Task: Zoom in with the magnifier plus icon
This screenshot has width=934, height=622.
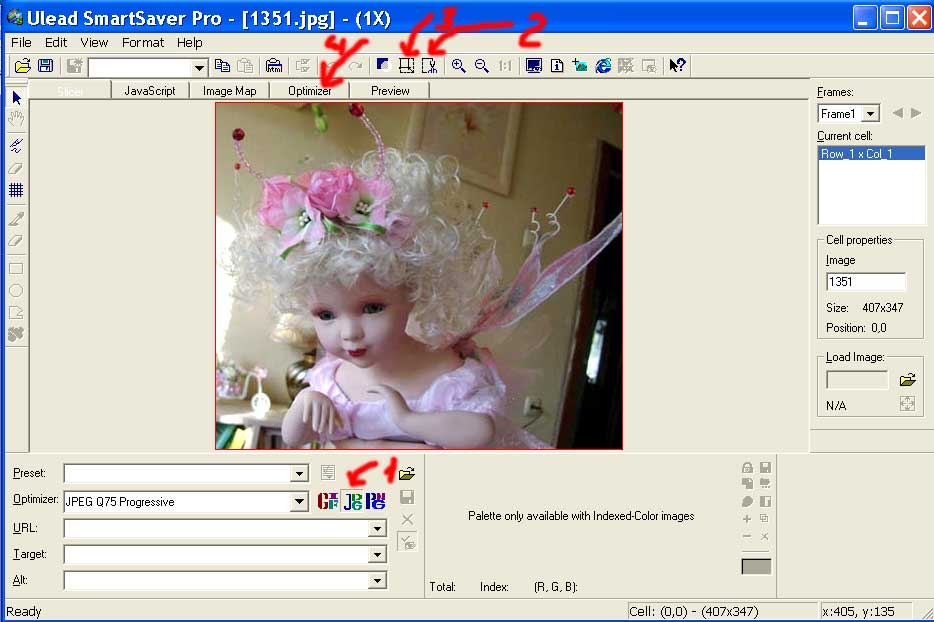Action: click(458, 66)
